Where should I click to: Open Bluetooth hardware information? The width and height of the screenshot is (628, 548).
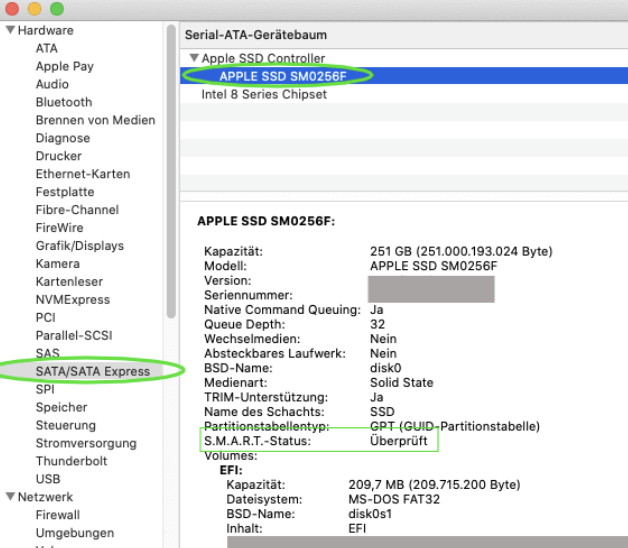[63, 102]
